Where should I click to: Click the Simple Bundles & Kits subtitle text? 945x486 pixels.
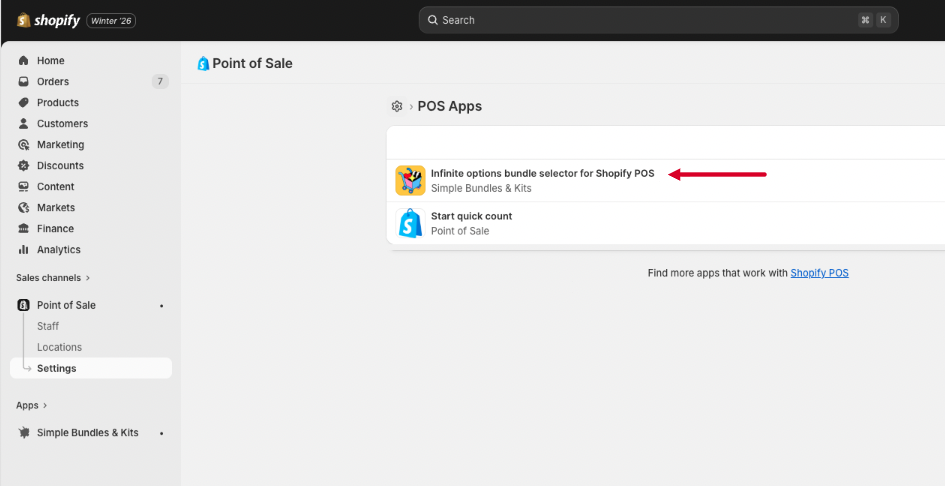481,188
